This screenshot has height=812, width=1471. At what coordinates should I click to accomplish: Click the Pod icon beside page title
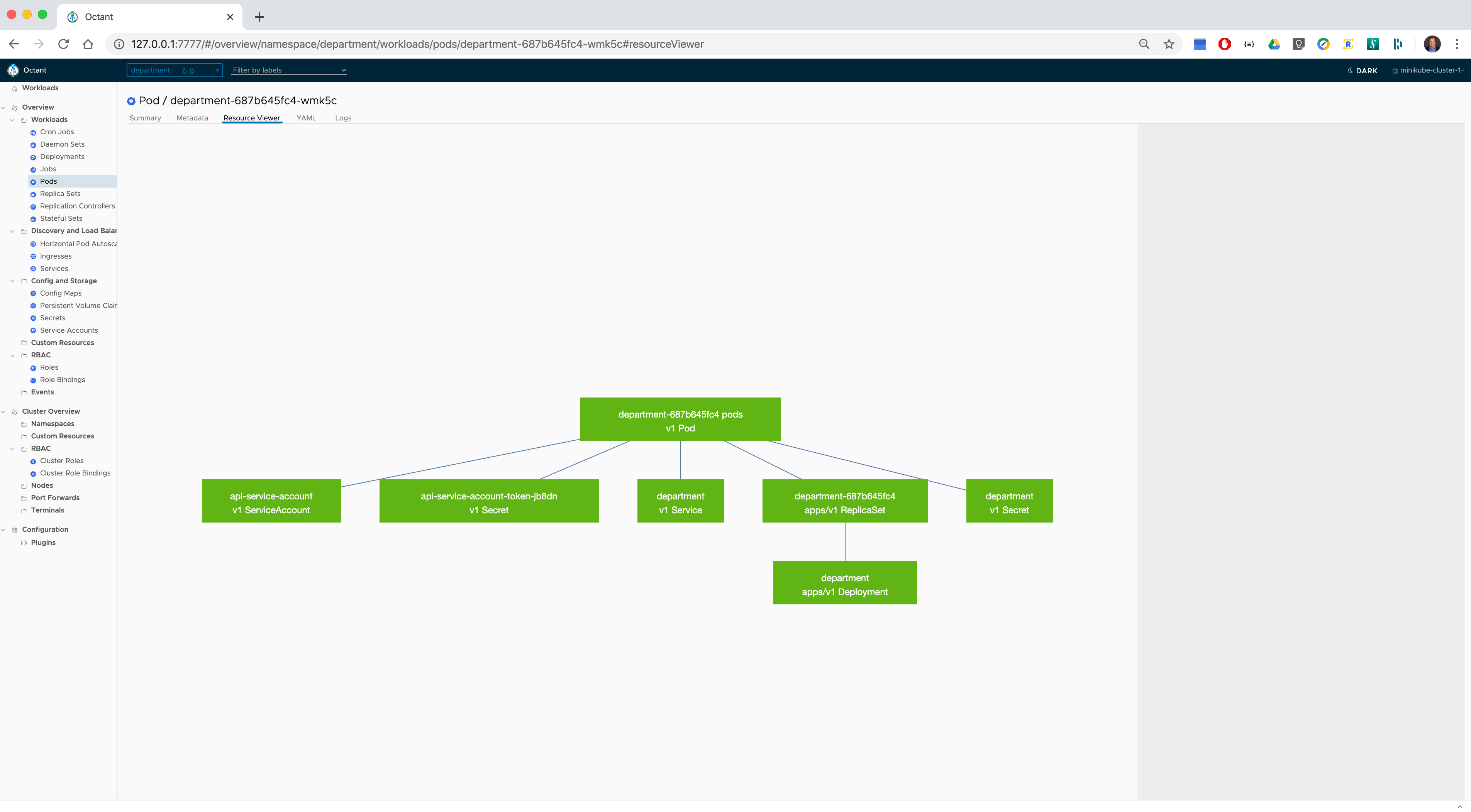[131, 101]
